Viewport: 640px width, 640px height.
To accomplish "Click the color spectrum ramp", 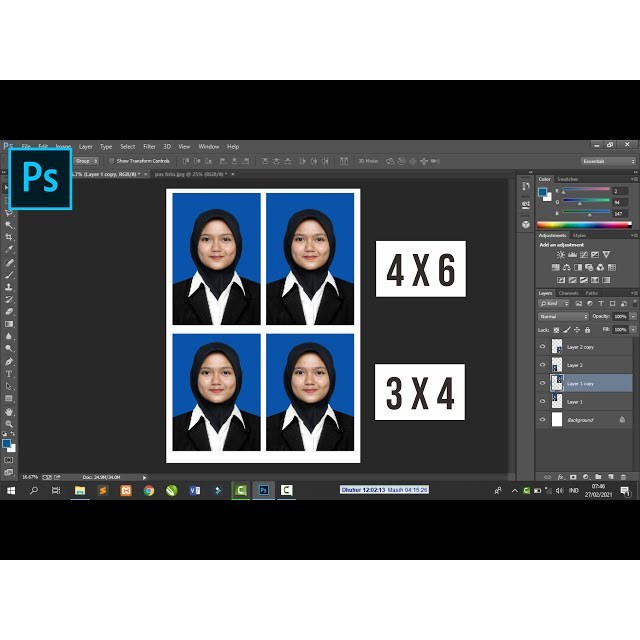I will click(x=584, y=225).
